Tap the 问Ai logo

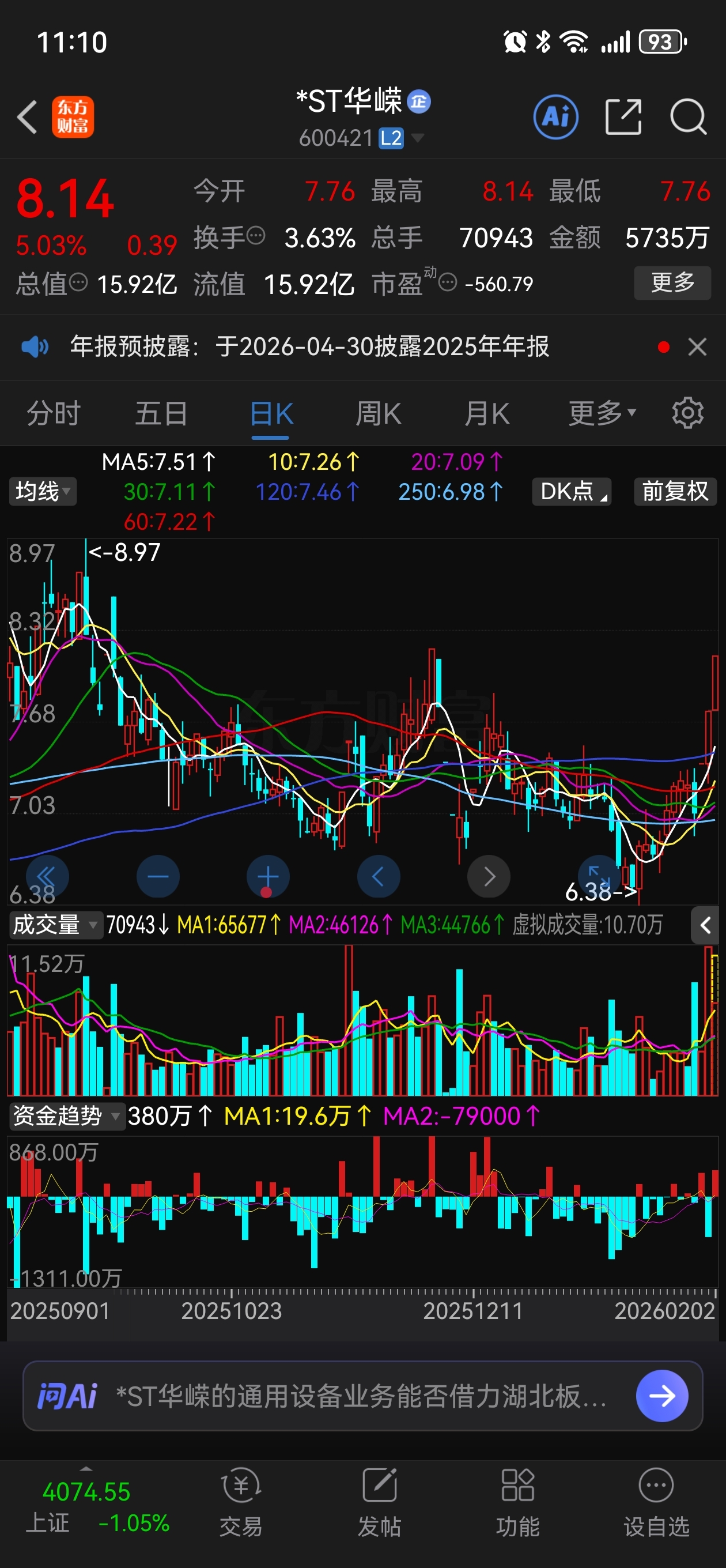tap(67, 1395)
